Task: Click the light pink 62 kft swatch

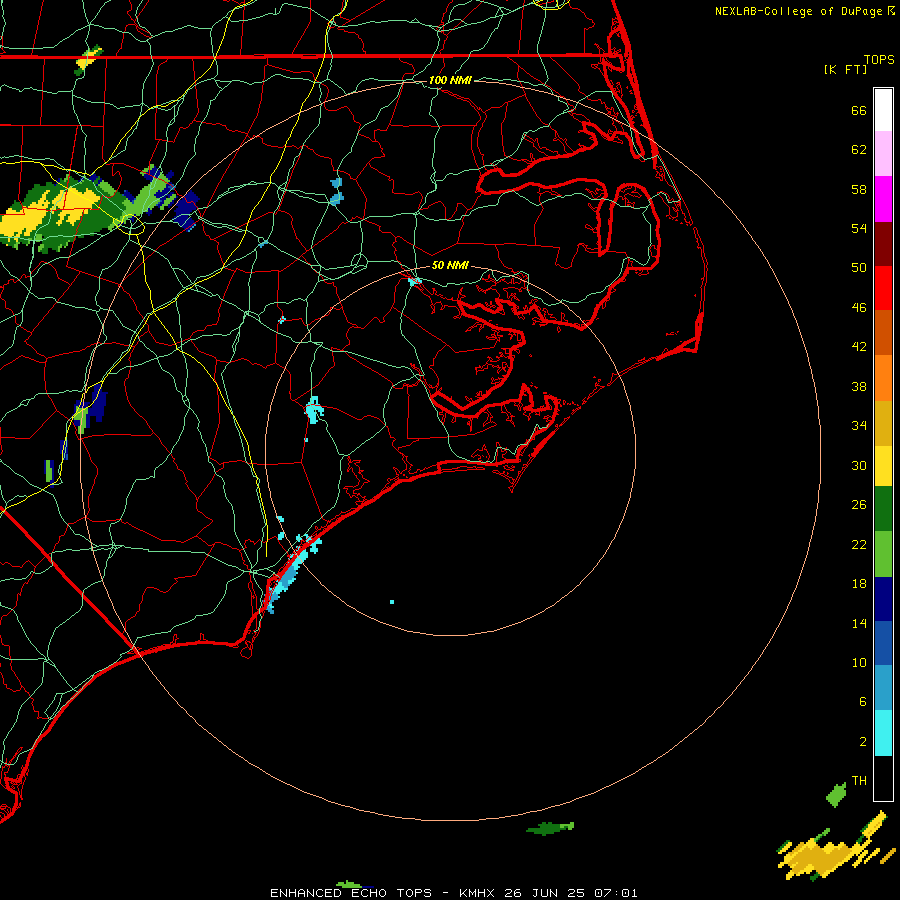Action: (883, 154)
